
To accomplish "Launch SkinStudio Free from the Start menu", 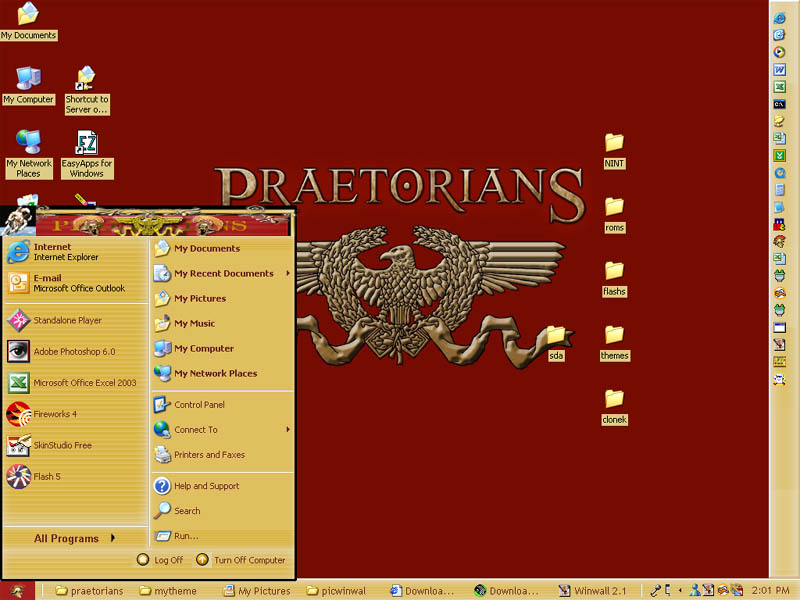I will tap(76, 445).
